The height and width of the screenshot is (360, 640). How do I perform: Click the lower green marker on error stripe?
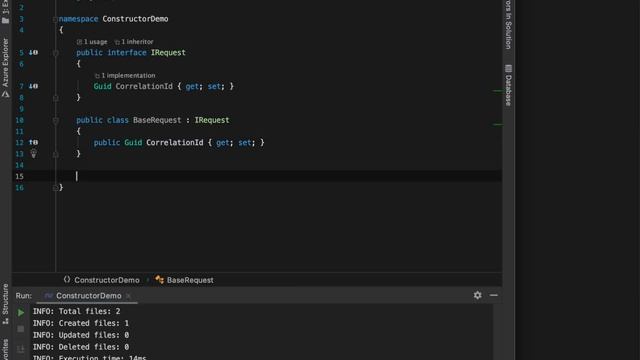[498, 124]
